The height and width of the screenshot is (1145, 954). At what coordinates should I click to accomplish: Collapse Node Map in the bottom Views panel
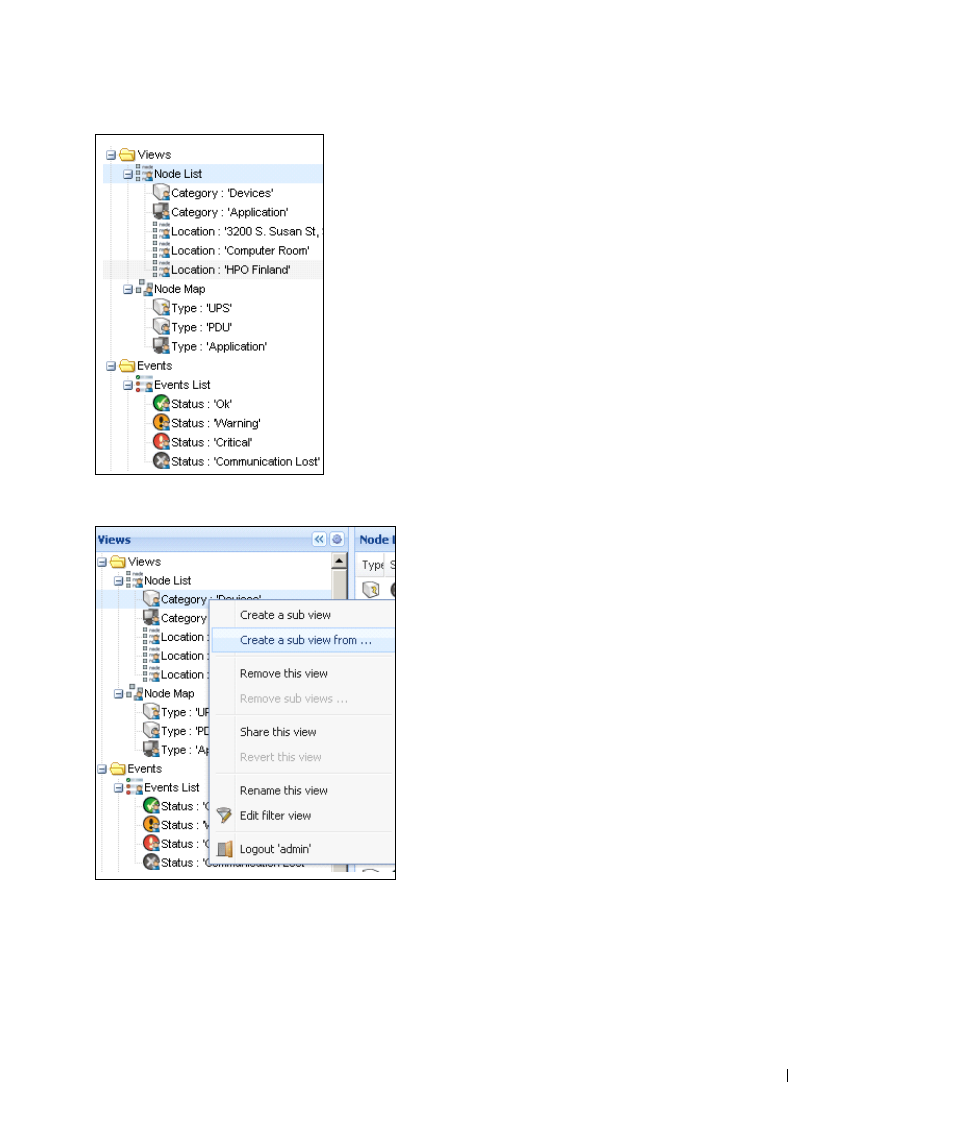coord(118,694)
